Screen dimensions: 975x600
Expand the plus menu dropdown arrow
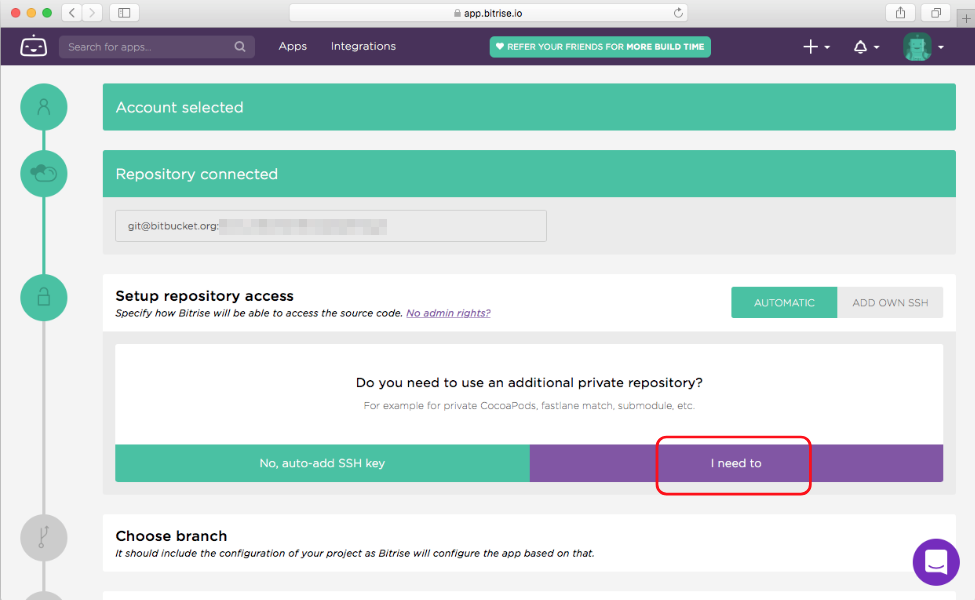827,47
